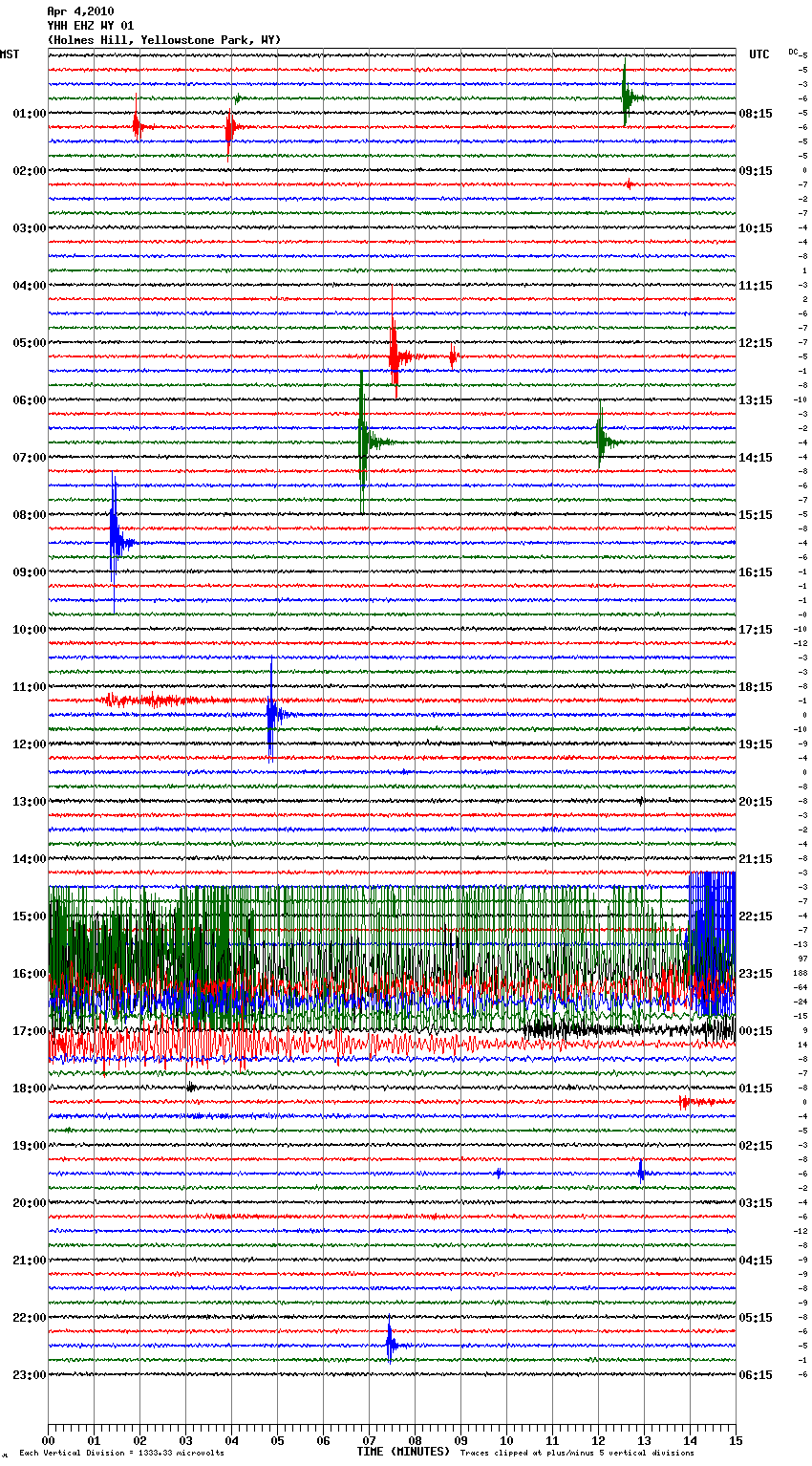This screenshot has height=1466, width=812.
Task: Click the "00:15" UTC time label
Action: pyautogui.click(x=756, y=1031)
